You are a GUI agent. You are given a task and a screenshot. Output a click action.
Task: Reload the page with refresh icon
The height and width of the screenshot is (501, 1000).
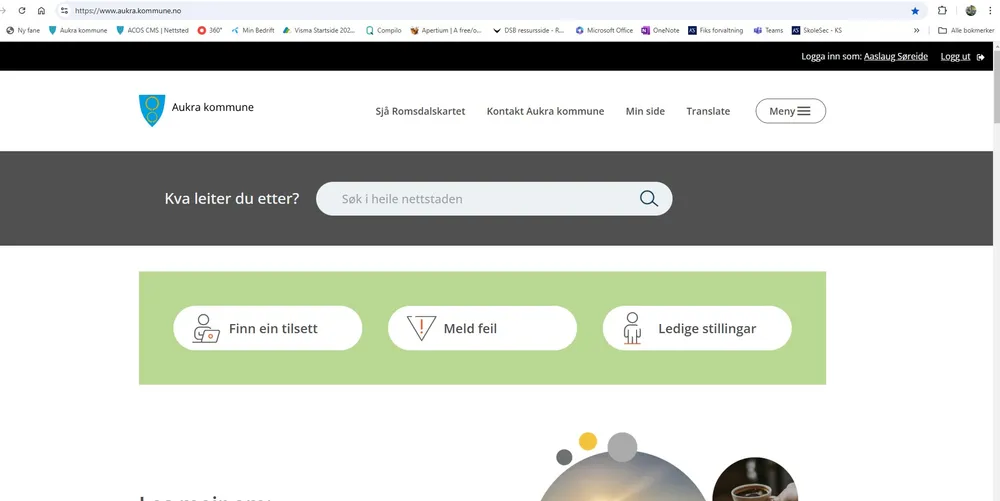(22, 11)
